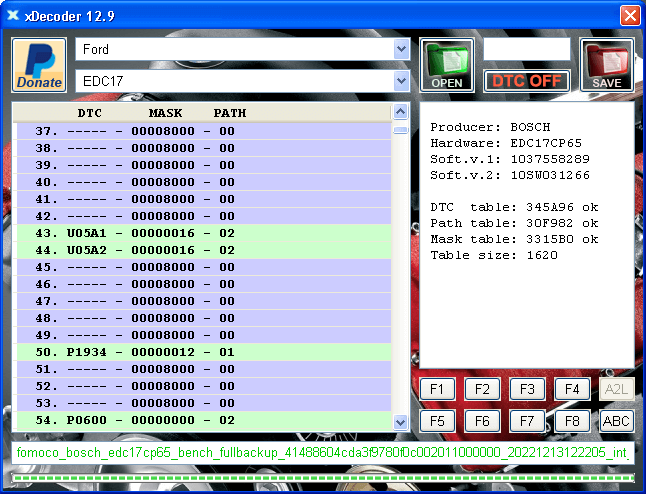Click the F4 button

click(572, 389)
